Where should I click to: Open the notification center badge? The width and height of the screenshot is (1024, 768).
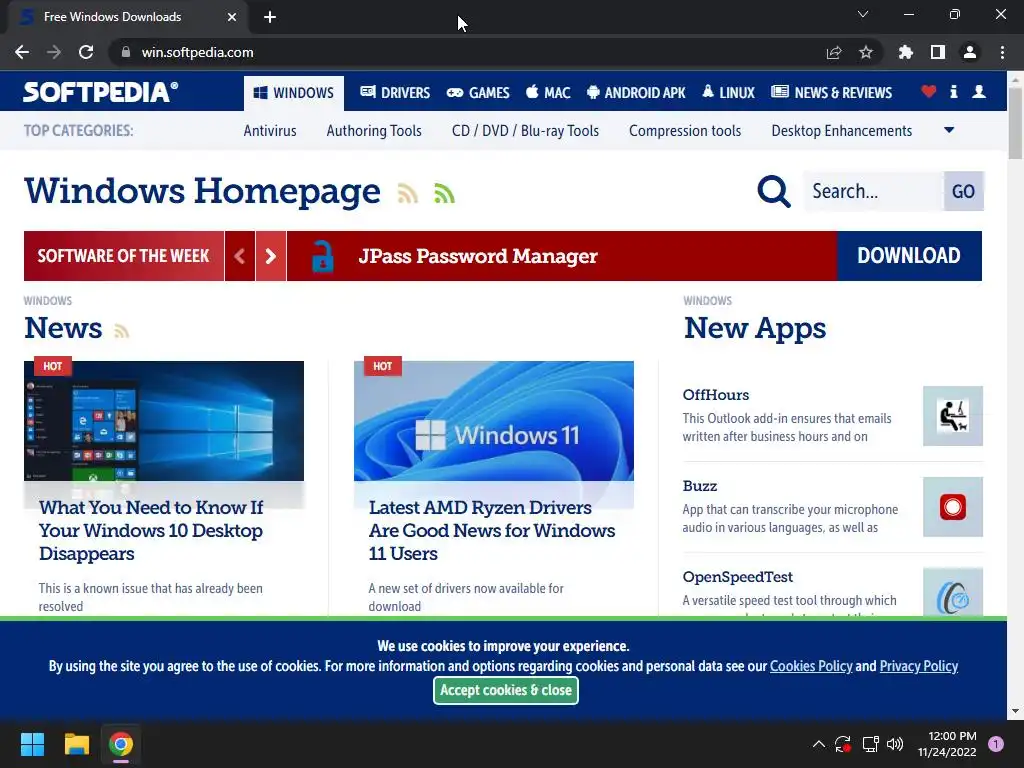point(996,744)
